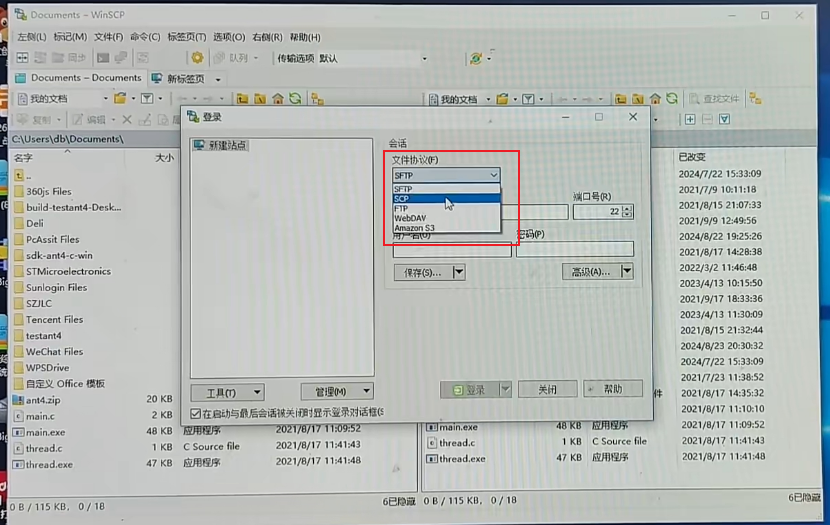830x525 pixels.
Task: Click the port number field showing 22
Action: [597, 212]
